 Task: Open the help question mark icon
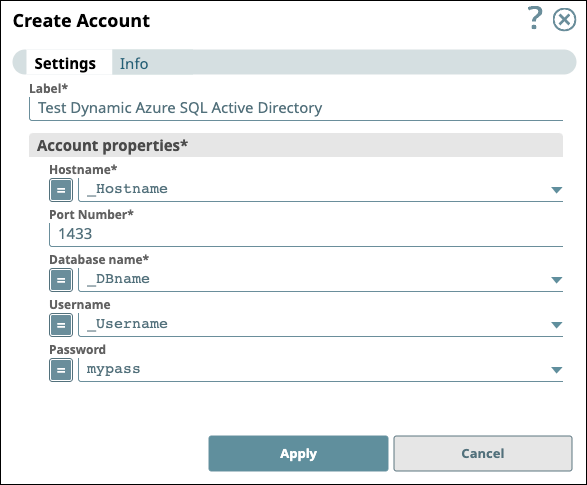pos(535,18)
